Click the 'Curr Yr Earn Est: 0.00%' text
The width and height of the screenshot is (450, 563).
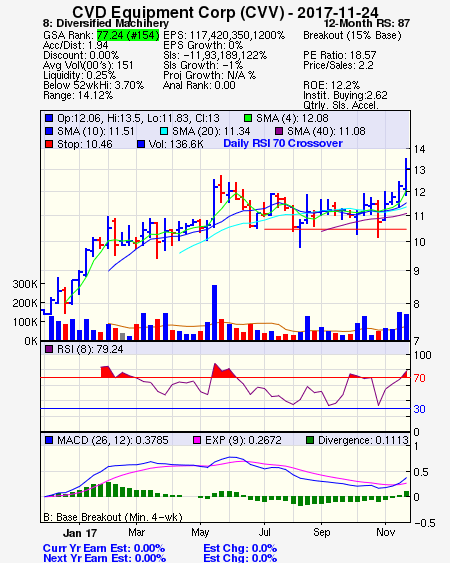coord(104,548)
